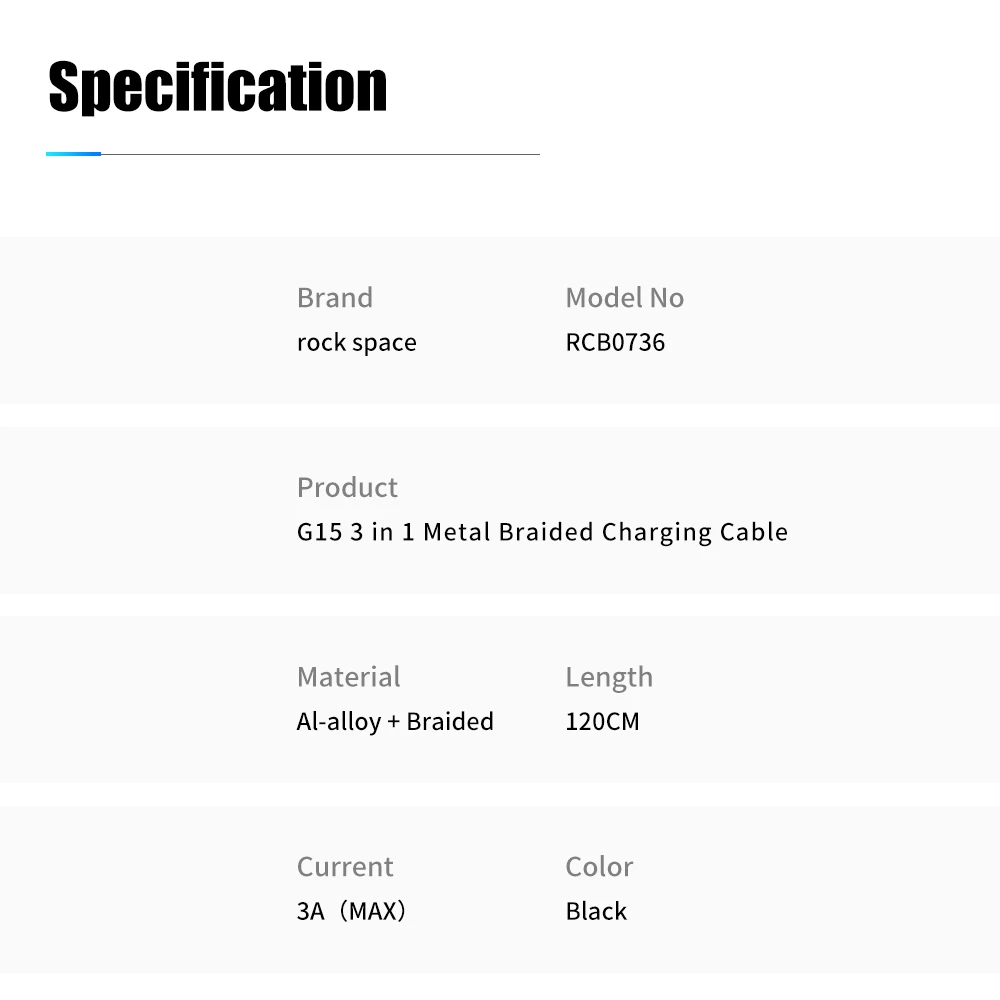Click the Al-alloy + Braided value
The height and width of the screenshot is (1000, 1000).
[395, 722]
